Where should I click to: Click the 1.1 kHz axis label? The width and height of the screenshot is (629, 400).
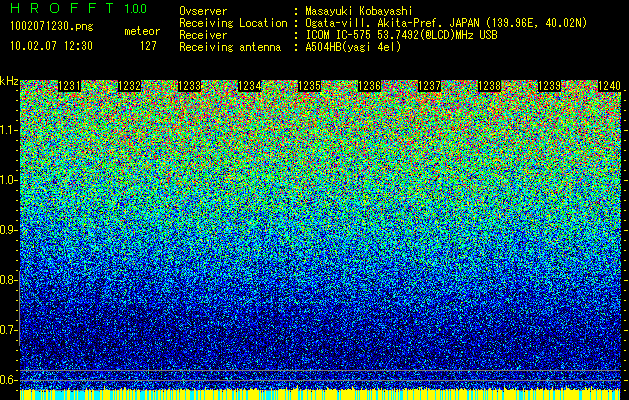click(8, 130)
